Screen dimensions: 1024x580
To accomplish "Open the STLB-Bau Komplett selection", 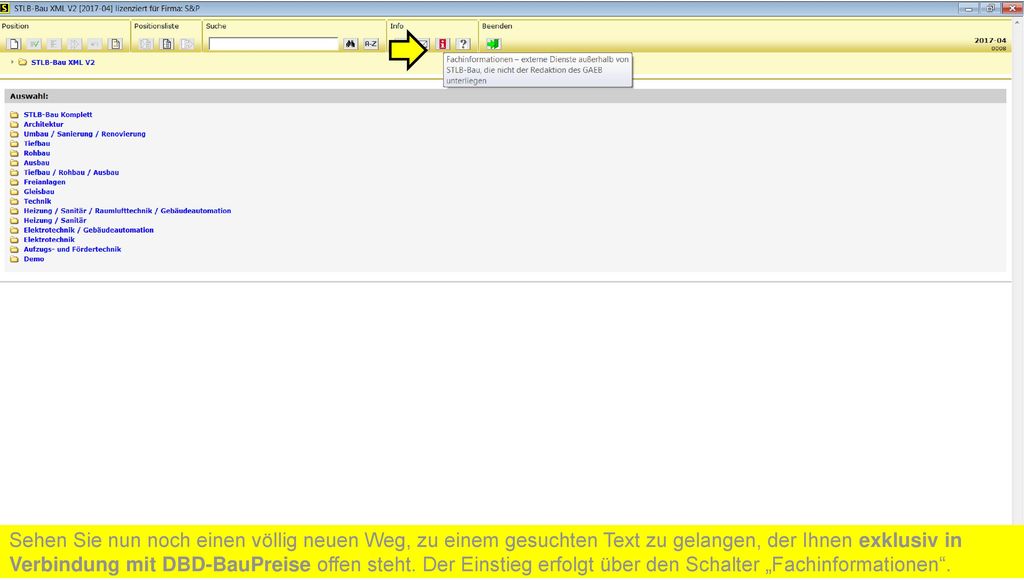I will 58,114.
